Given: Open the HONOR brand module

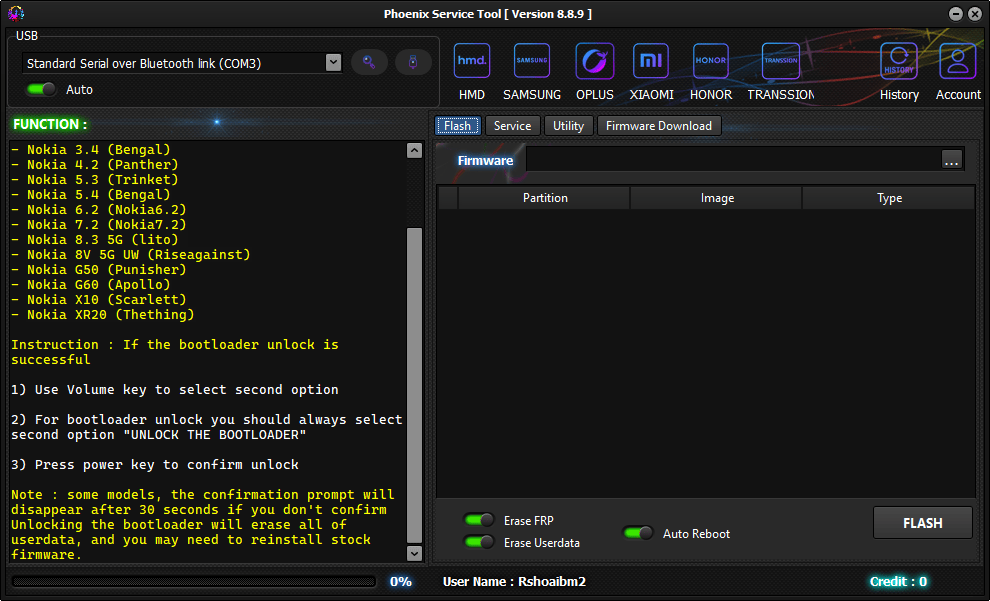Looking at the screenshot, I should (x=711, y=71).
